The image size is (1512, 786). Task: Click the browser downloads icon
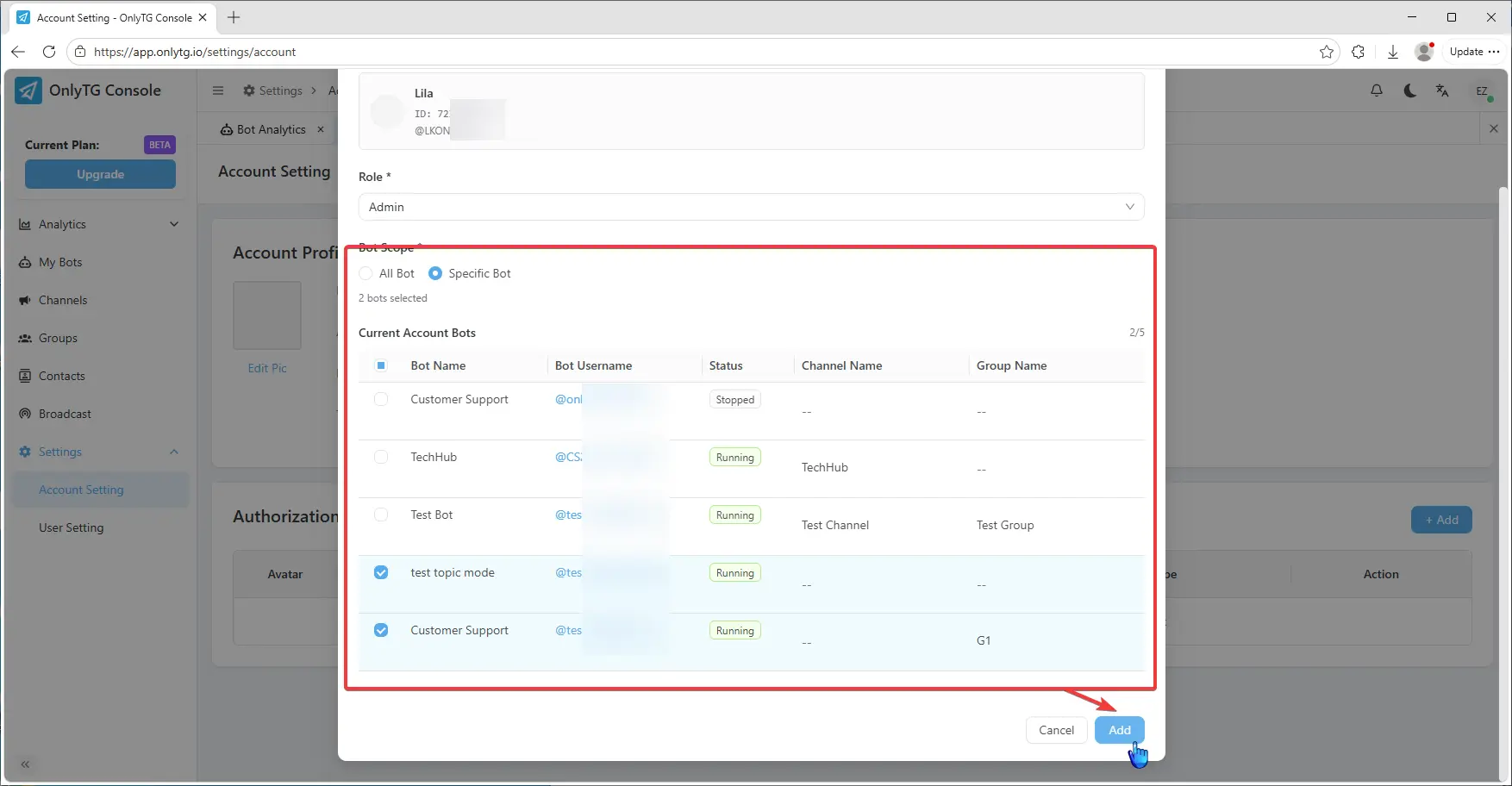point(1392,52)
